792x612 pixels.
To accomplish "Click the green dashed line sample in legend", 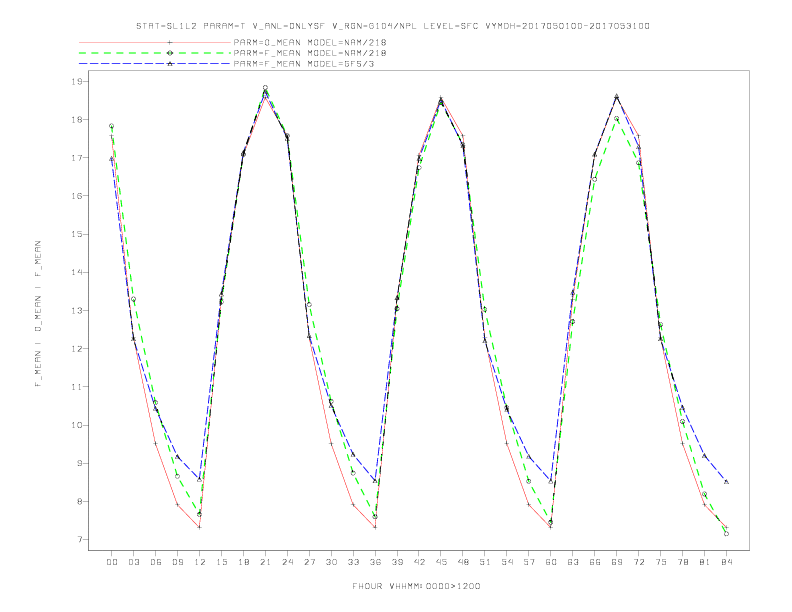I will (155, 53).
